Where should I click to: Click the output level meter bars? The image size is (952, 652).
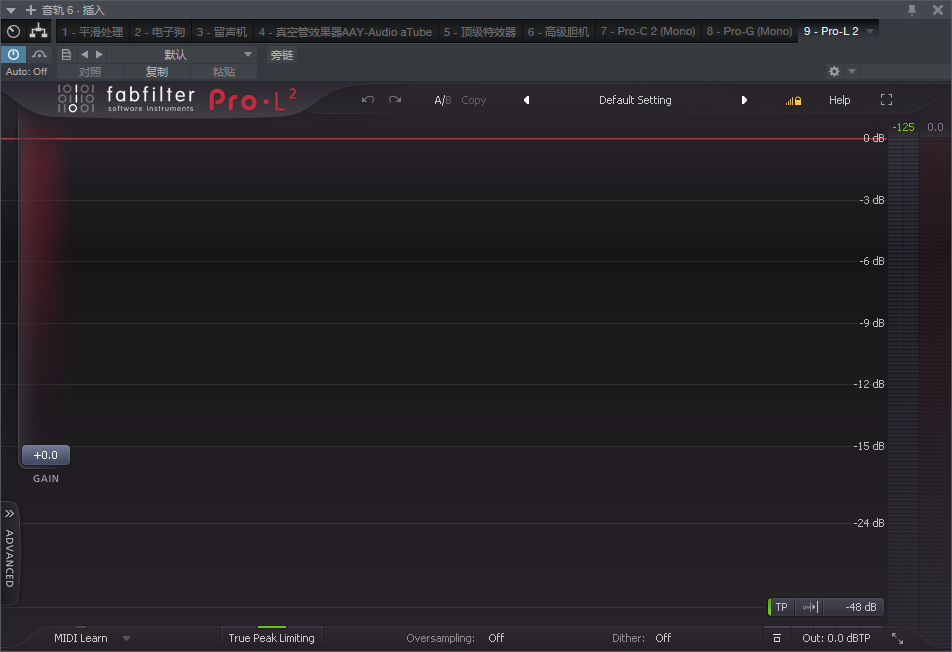tap(903, 382)
